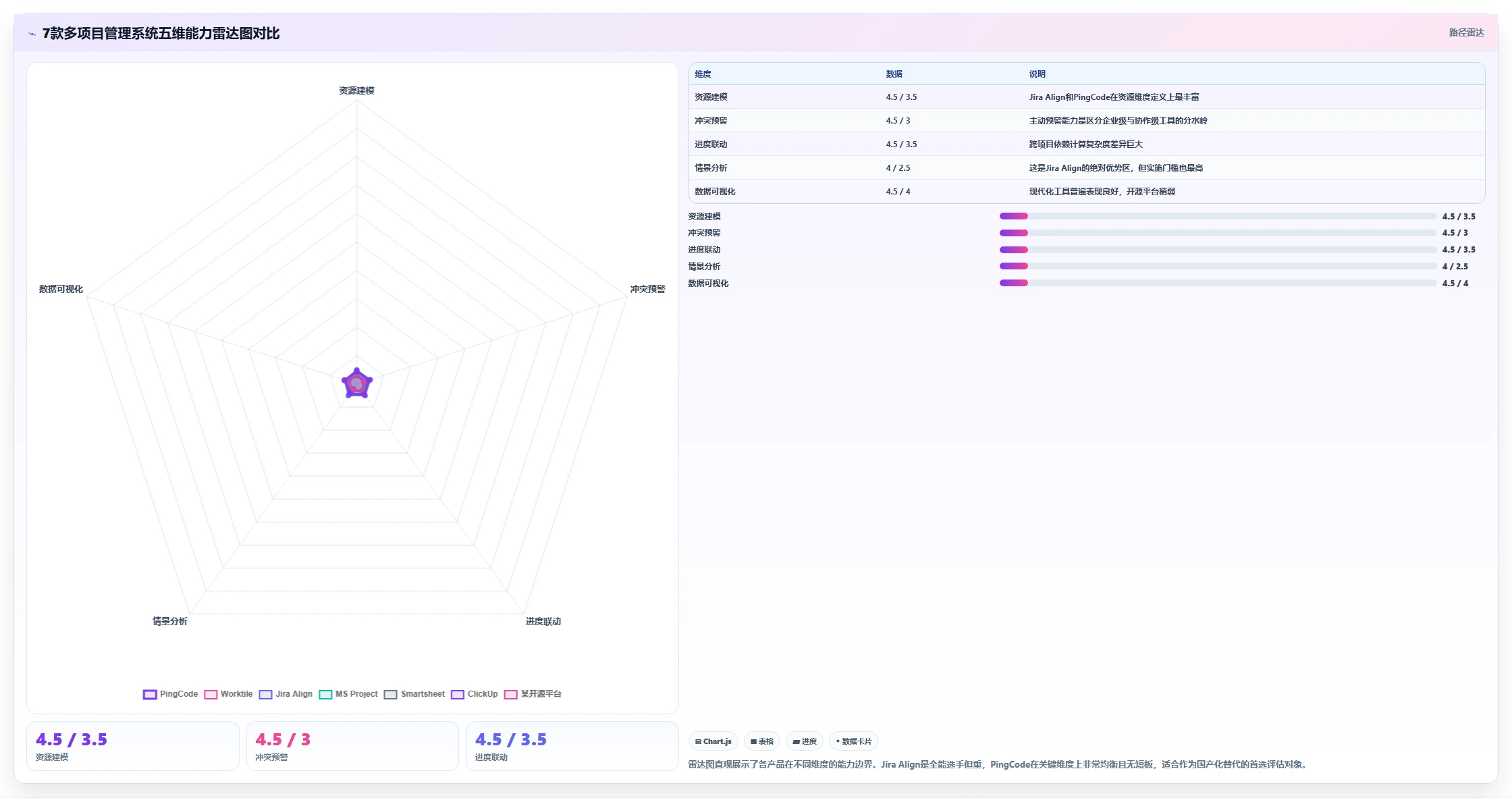Click the 数据卡片 tag chip

click(x=853, y=741)
